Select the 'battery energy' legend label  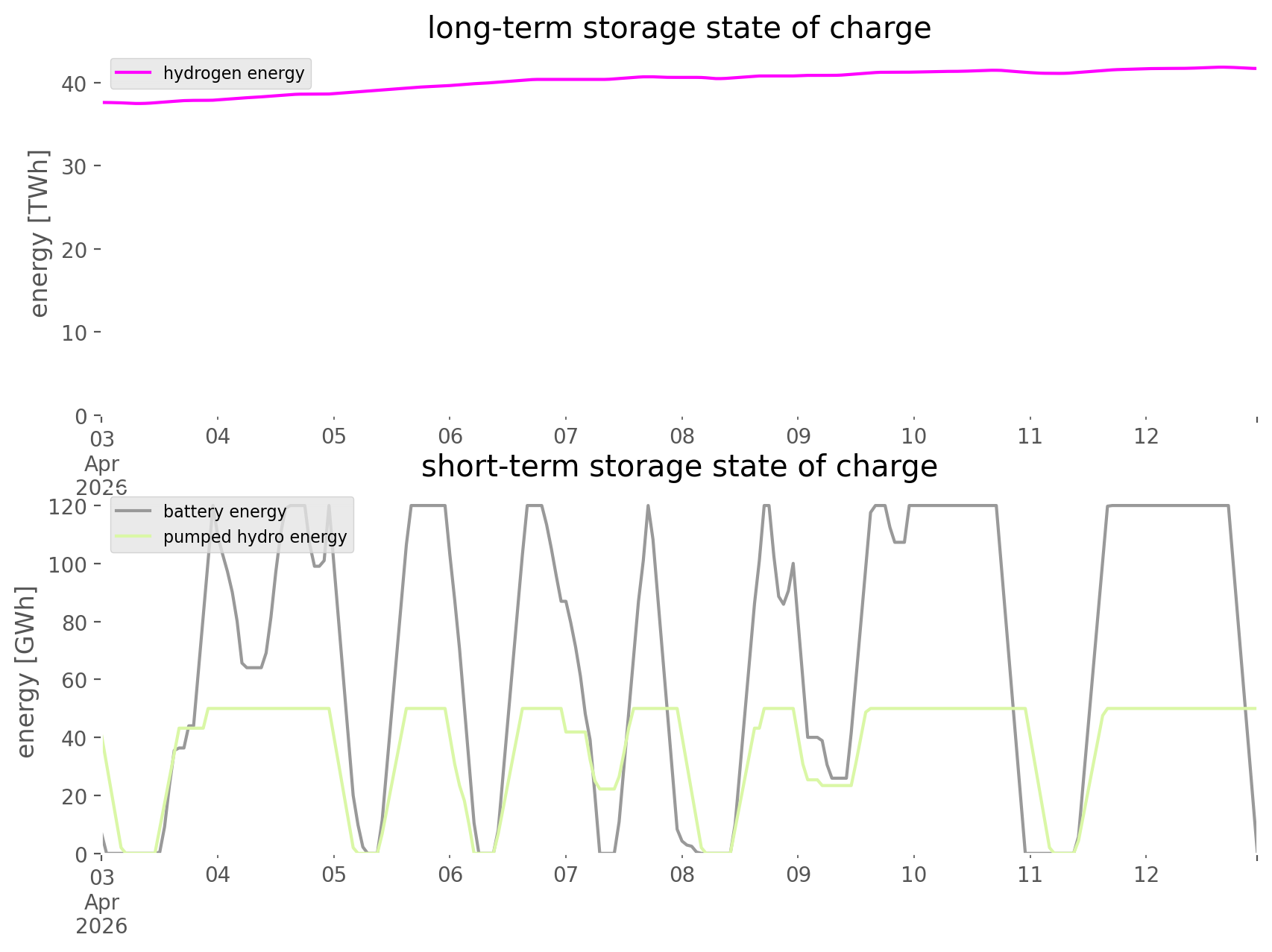[224, 511]
